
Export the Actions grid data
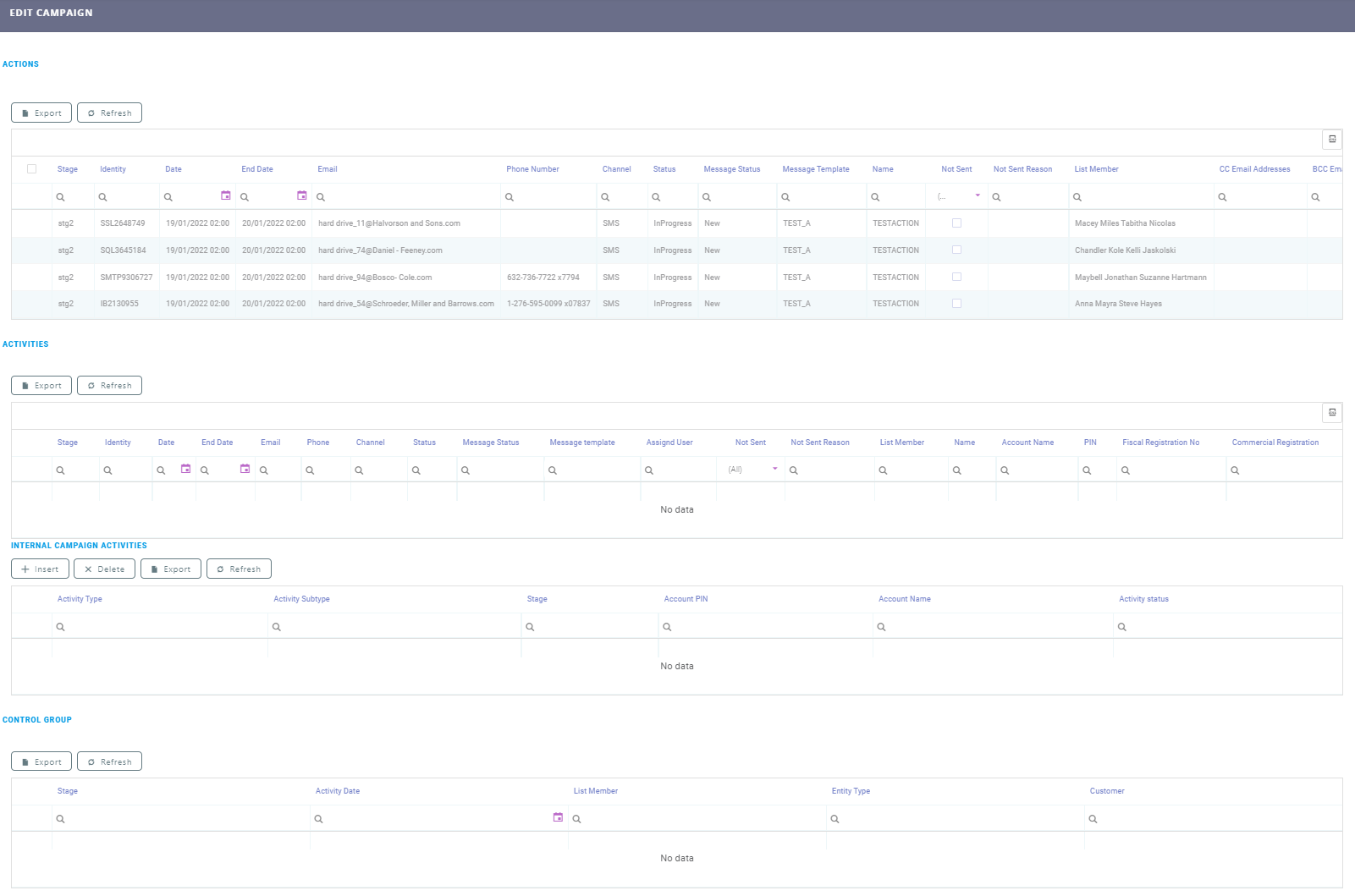tap(41, 113)
